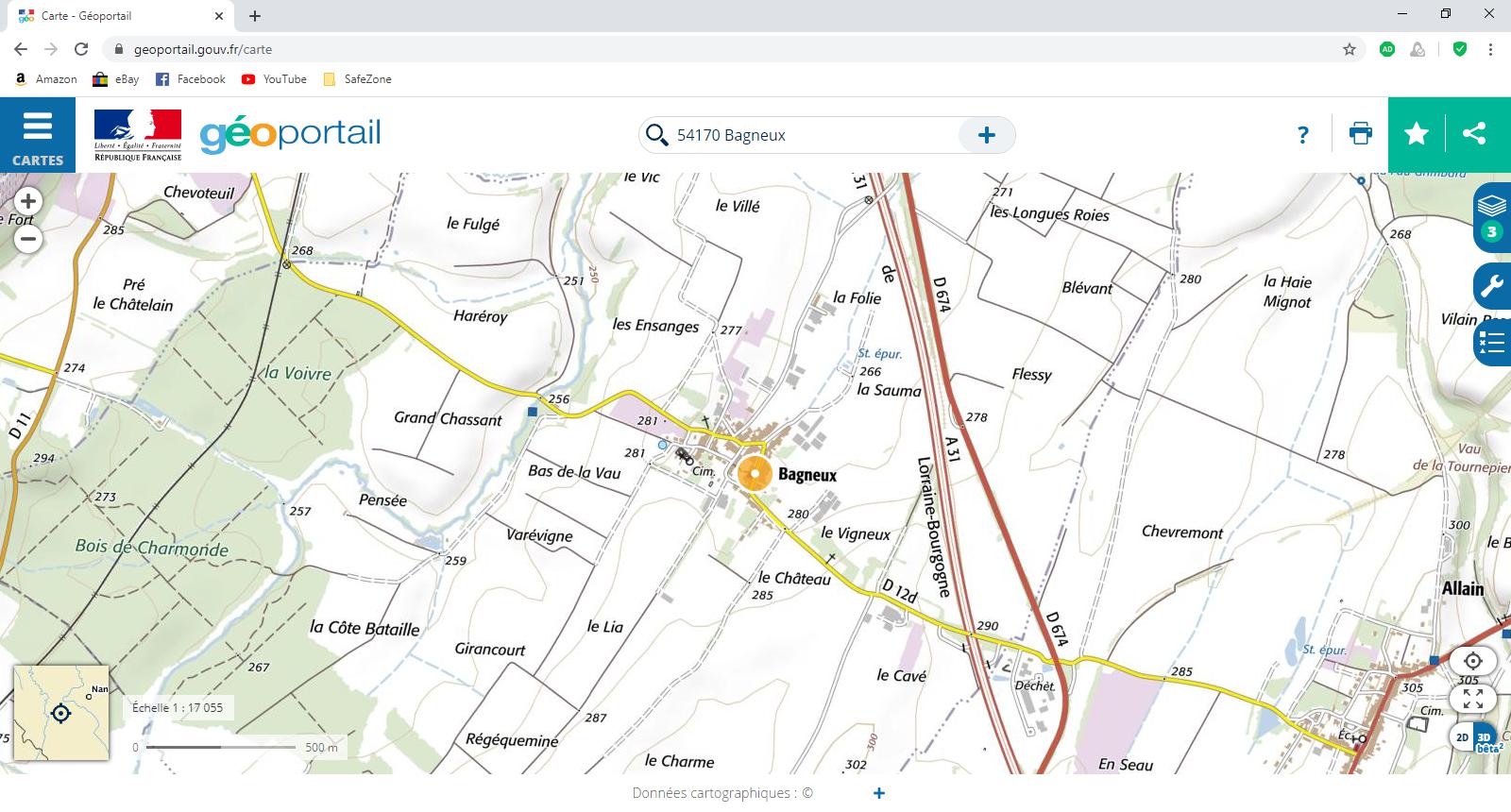The image size is (1511, 812).
Task: Click the overview mini map
Action: pyautogui.click(x=61, y=713)
